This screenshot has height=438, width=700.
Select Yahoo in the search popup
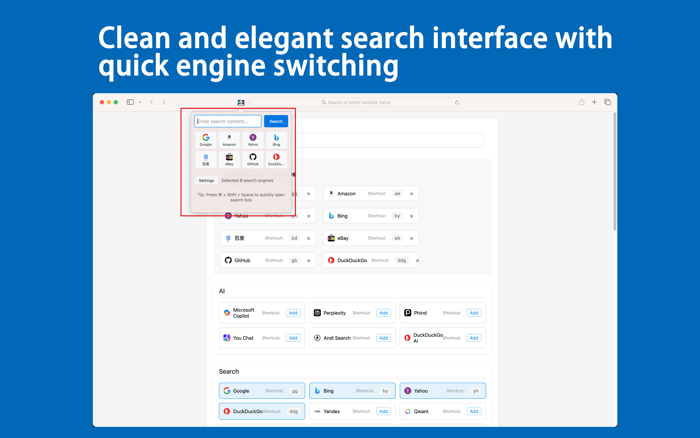coord(253,140)
